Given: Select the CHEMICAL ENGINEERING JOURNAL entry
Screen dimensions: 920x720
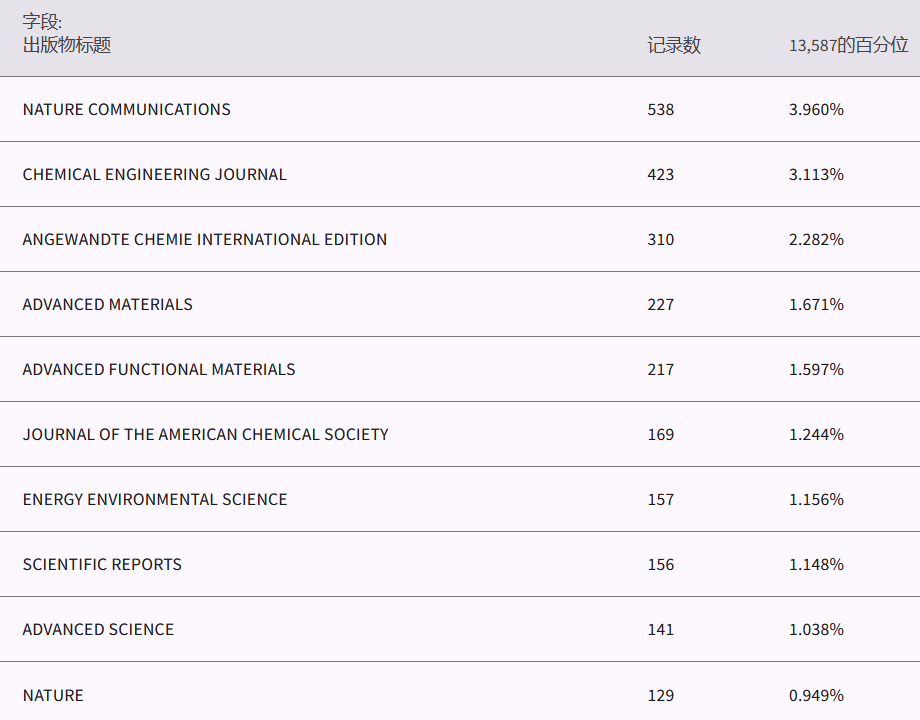Looking at the screenshot, I should (x=154, y=174).
